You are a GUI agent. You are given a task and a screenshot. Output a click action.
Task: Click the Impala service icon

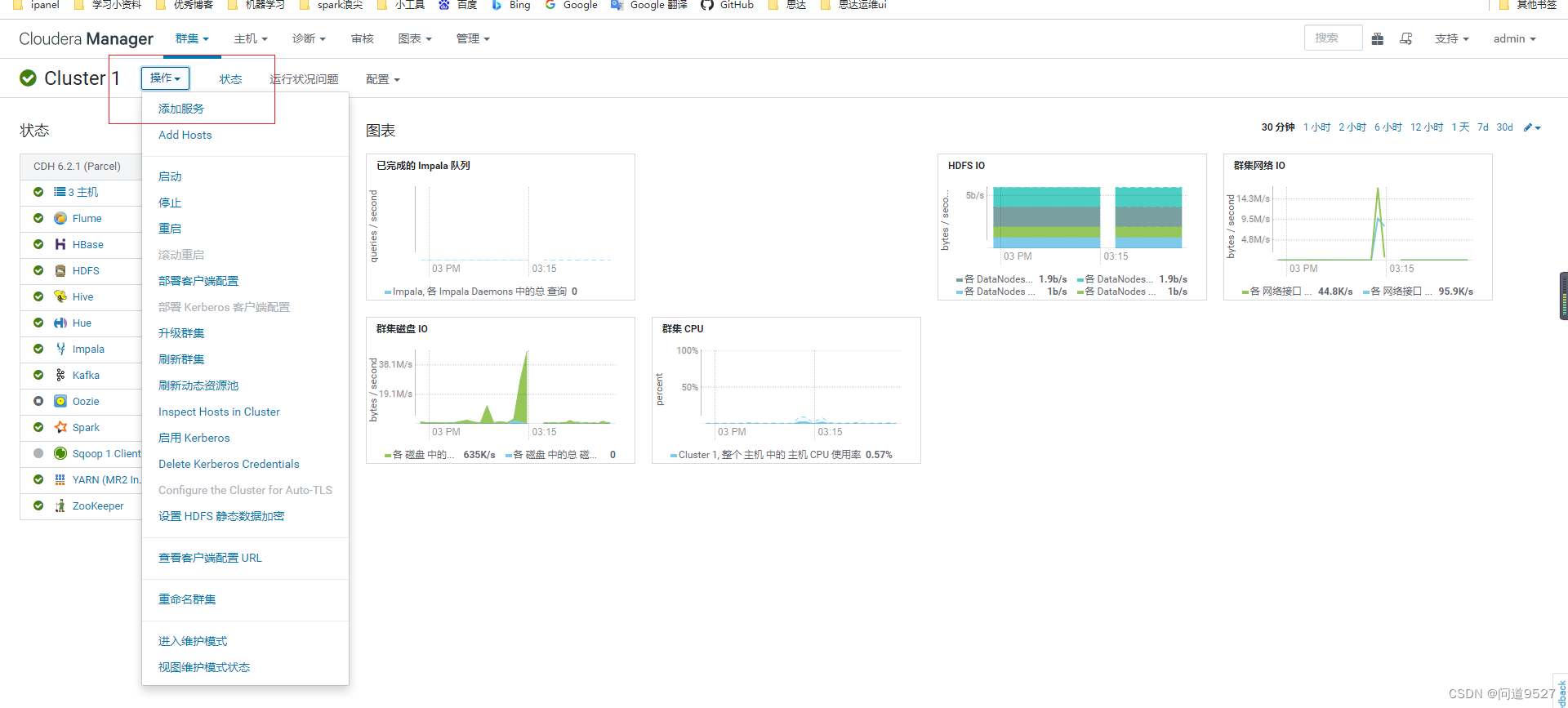pos(60,349)
